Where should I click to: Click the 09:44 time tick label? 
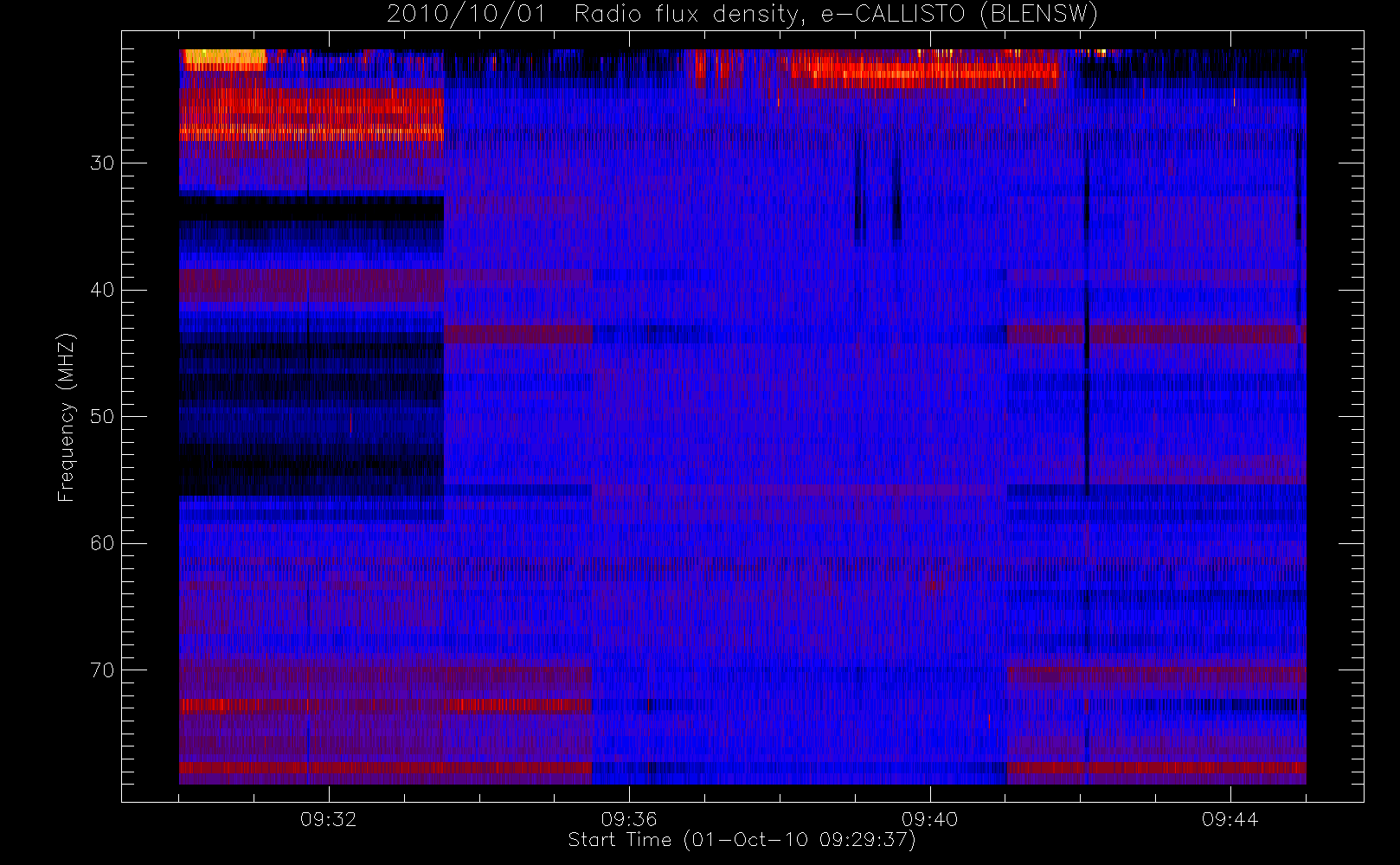click(x=1230, y=819)
